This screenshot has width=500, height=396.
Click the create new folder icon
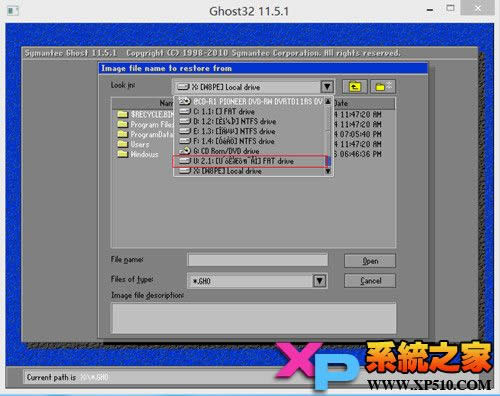(x=383, y=87)
